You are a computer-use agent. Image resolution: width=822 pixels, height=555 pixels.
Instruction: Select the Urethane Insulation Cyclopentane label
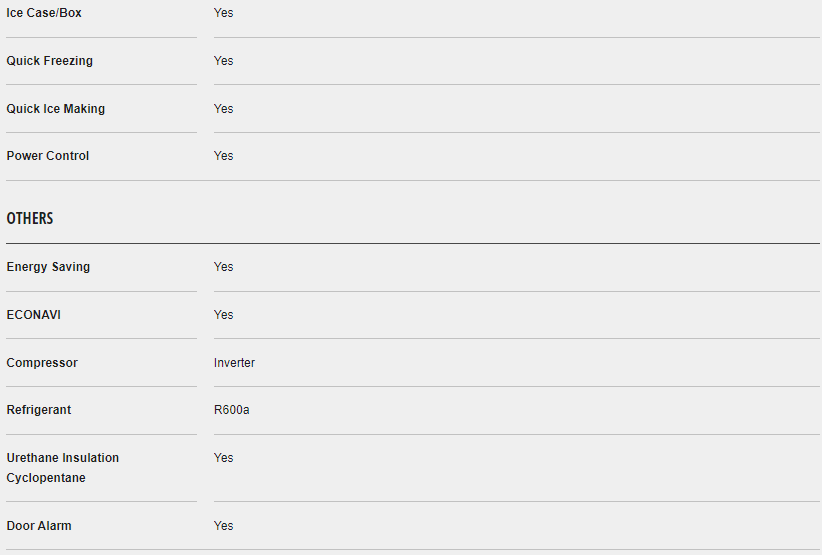coord(62,468)
